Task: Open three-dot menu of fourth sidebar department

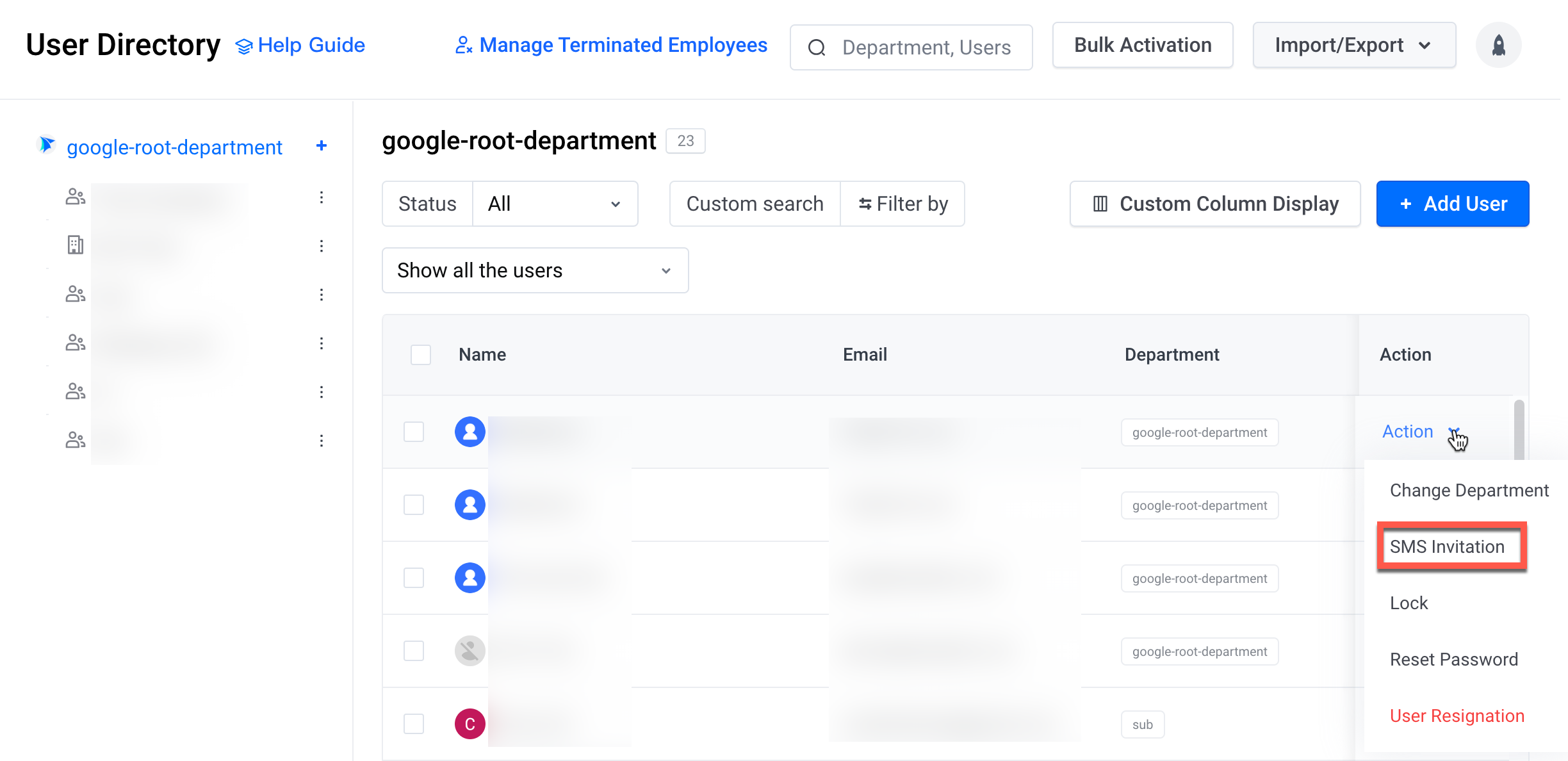Action: 322,343
